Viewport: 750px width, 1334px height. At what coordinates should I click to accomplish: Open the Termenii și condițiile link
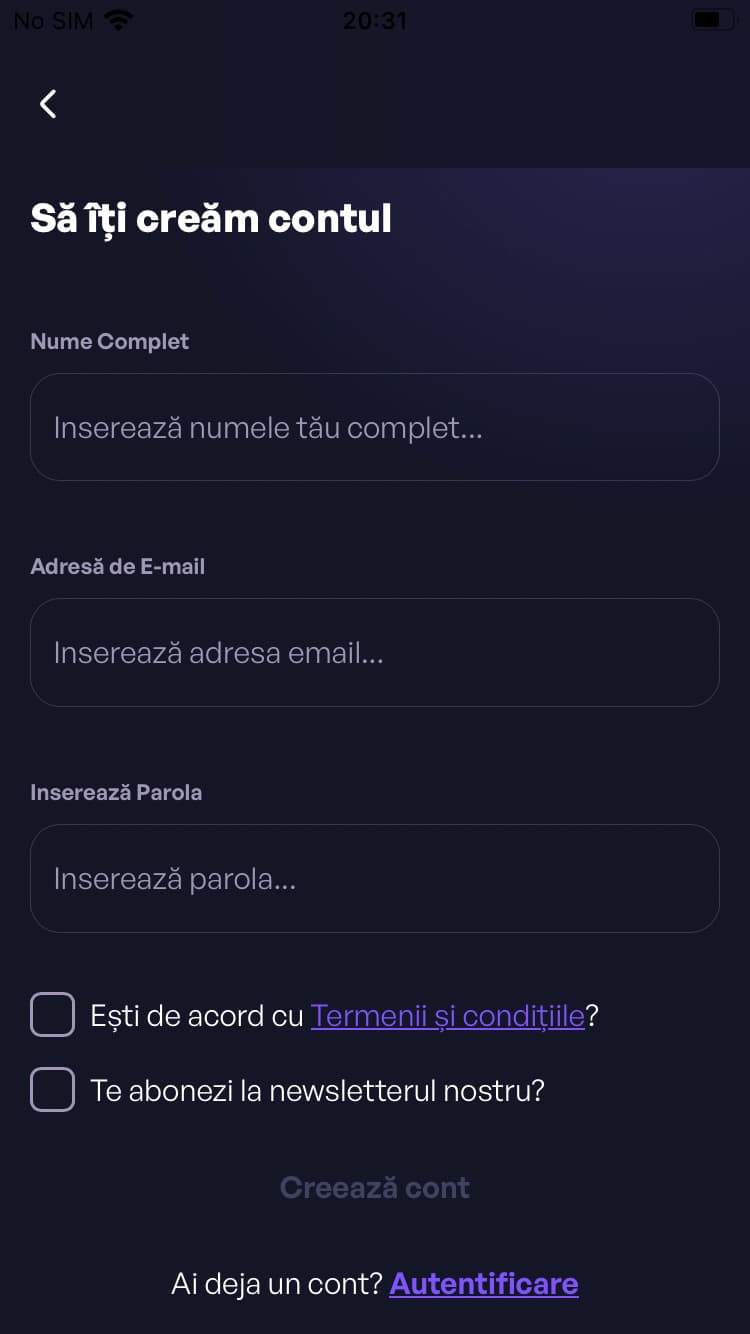point(447,1016)
